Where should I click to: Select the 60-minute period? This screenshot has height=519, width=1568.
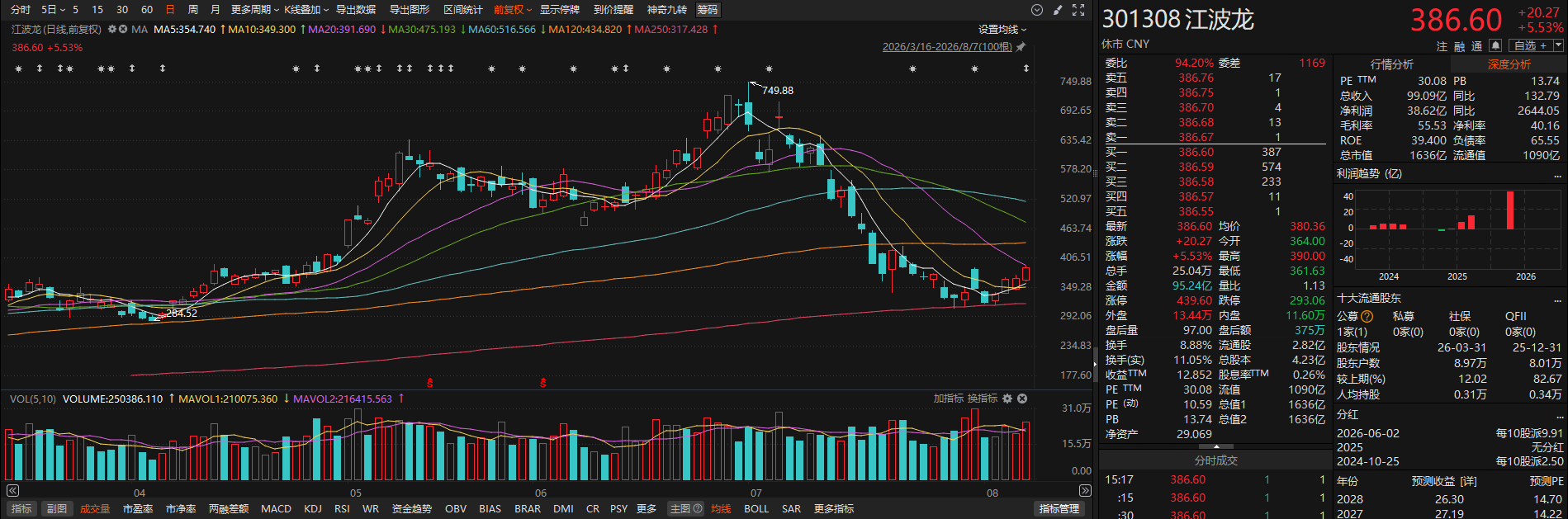[147, 10]
